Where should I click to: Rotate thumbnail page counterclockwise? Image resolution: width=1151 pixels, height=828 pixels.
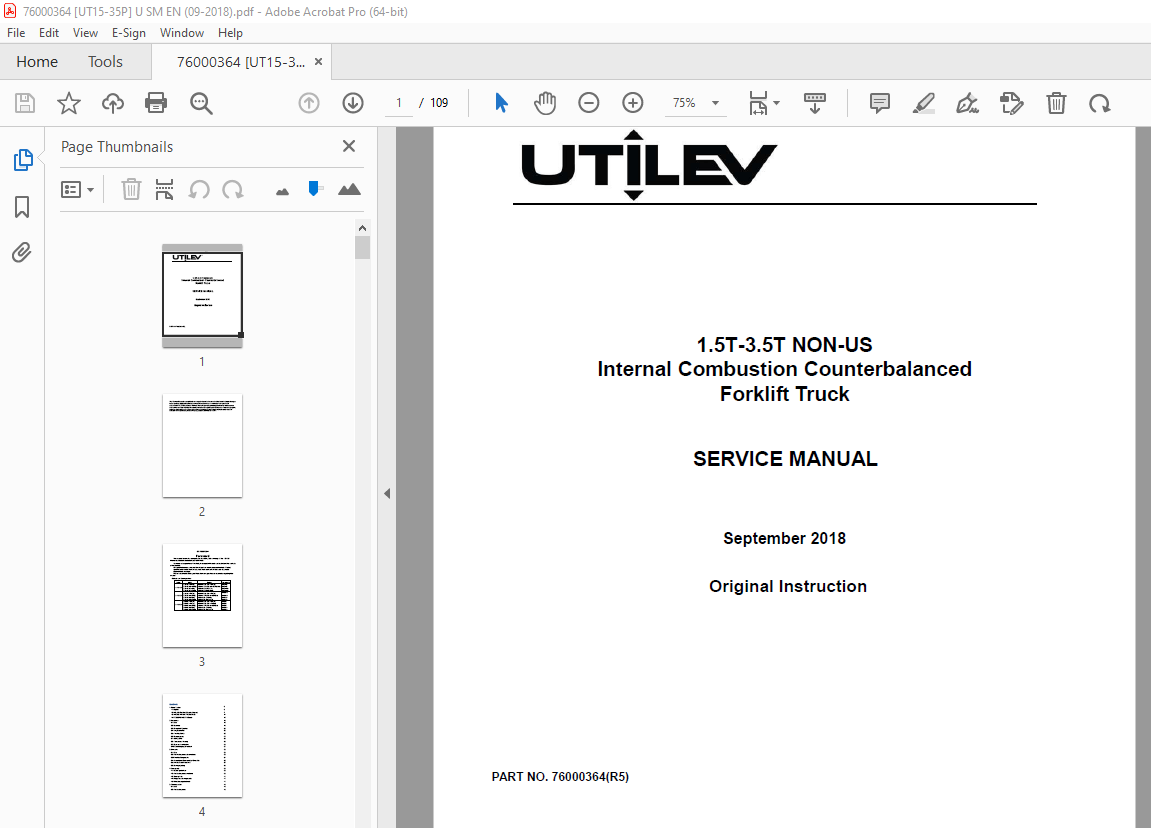coord(199,190)
